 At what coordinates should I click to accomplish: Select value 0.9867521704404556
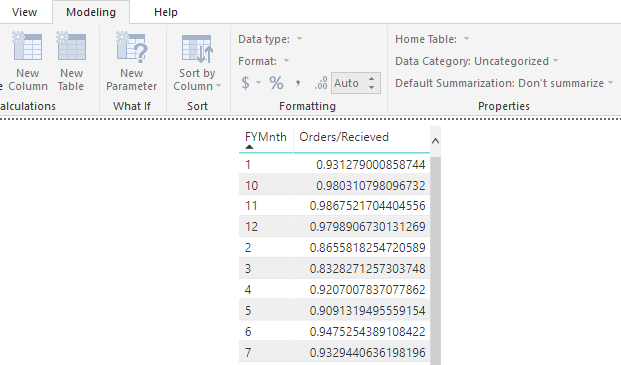click(x=368, y=206)
